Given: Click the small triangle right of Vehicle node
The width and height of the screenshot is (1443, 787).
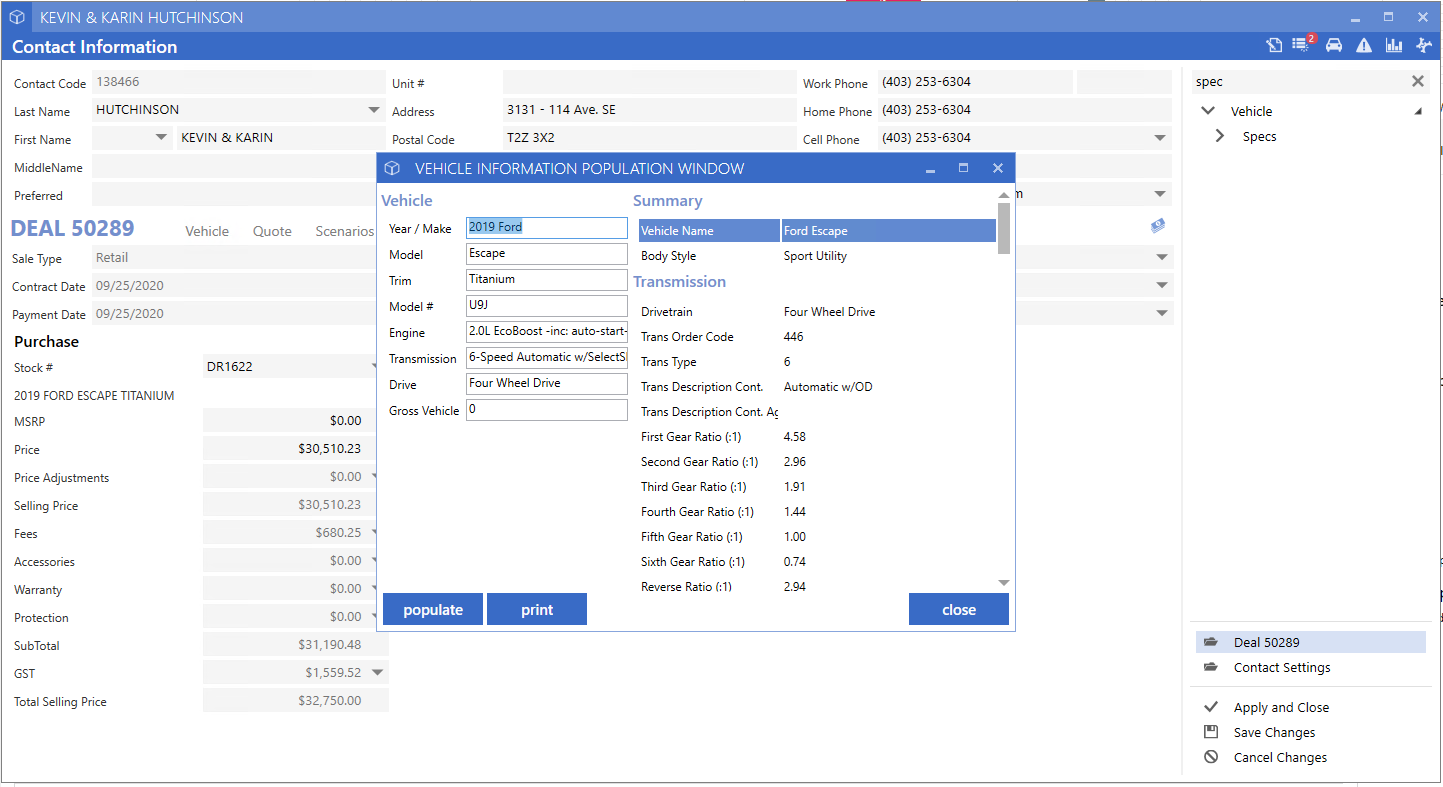Looking at the screenshot, I should (x=1418, y=112).
